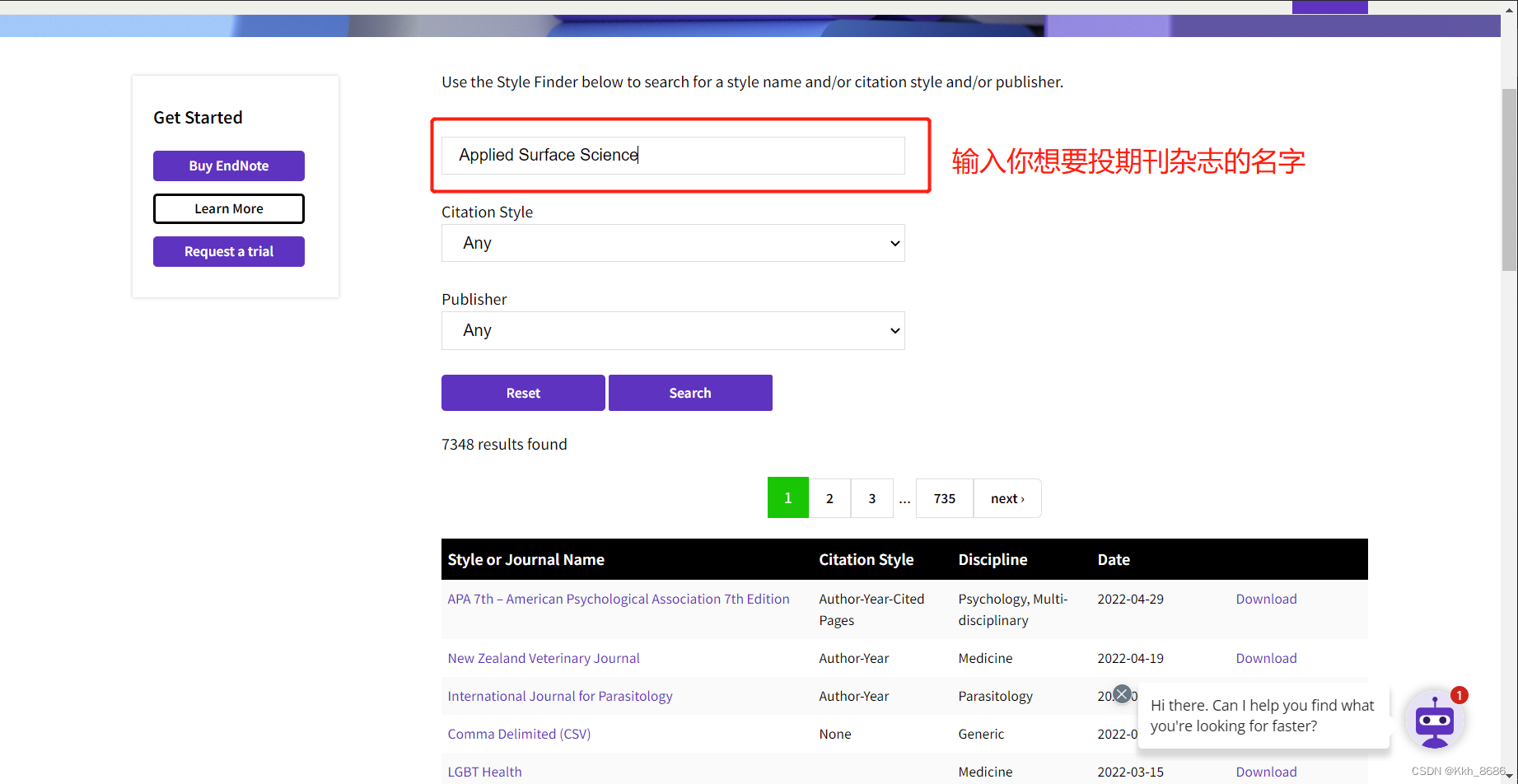1518x784 pixels.
Task: Download the LGBT Health style
Action: 1266,772
